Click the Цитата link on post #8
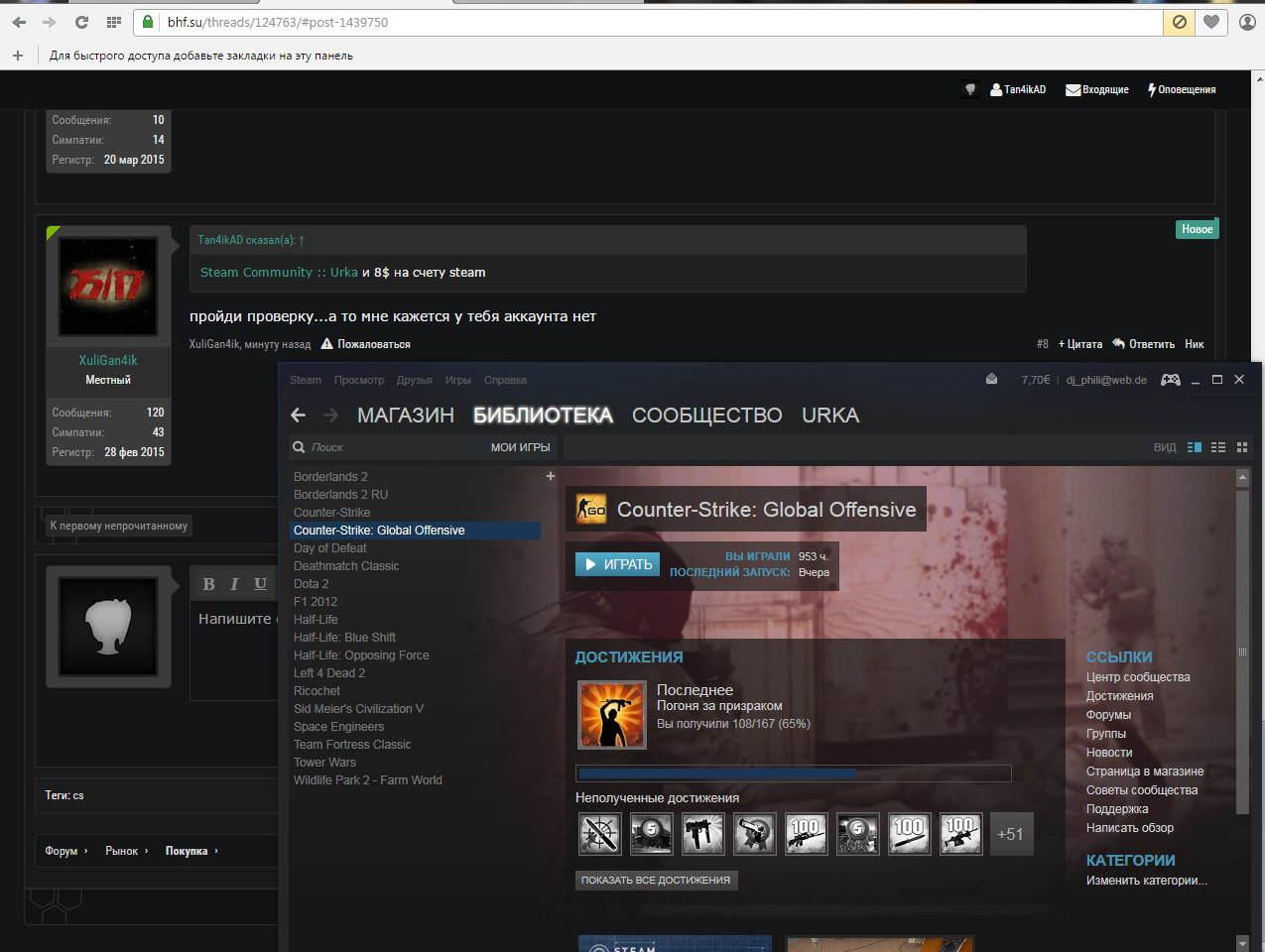 coord(1080,344)
